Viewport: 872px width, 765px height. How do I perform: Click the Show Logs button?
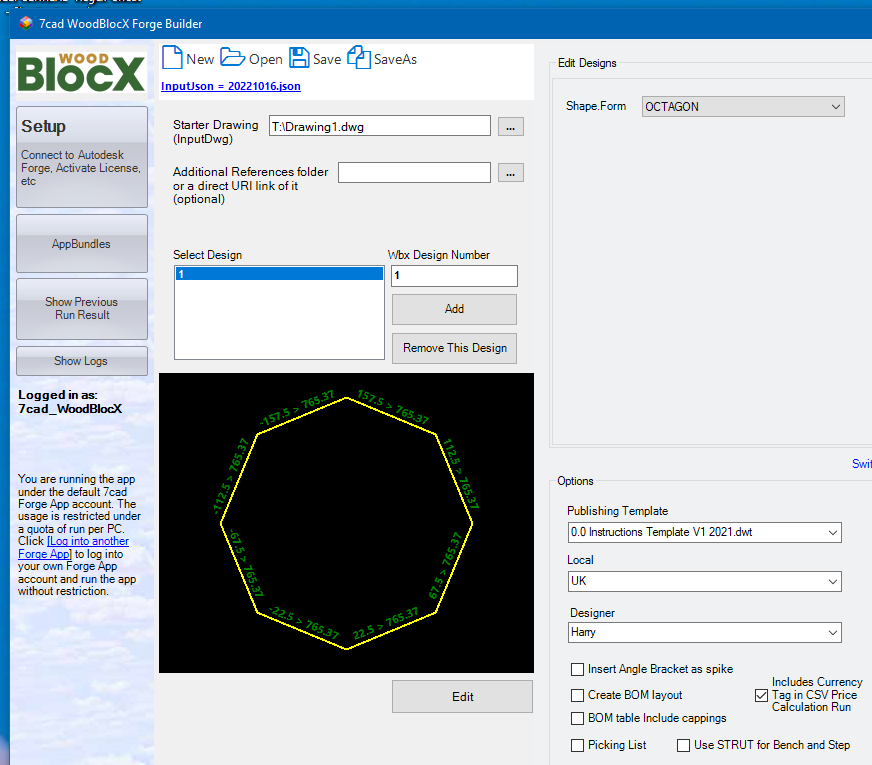(82, 361)
